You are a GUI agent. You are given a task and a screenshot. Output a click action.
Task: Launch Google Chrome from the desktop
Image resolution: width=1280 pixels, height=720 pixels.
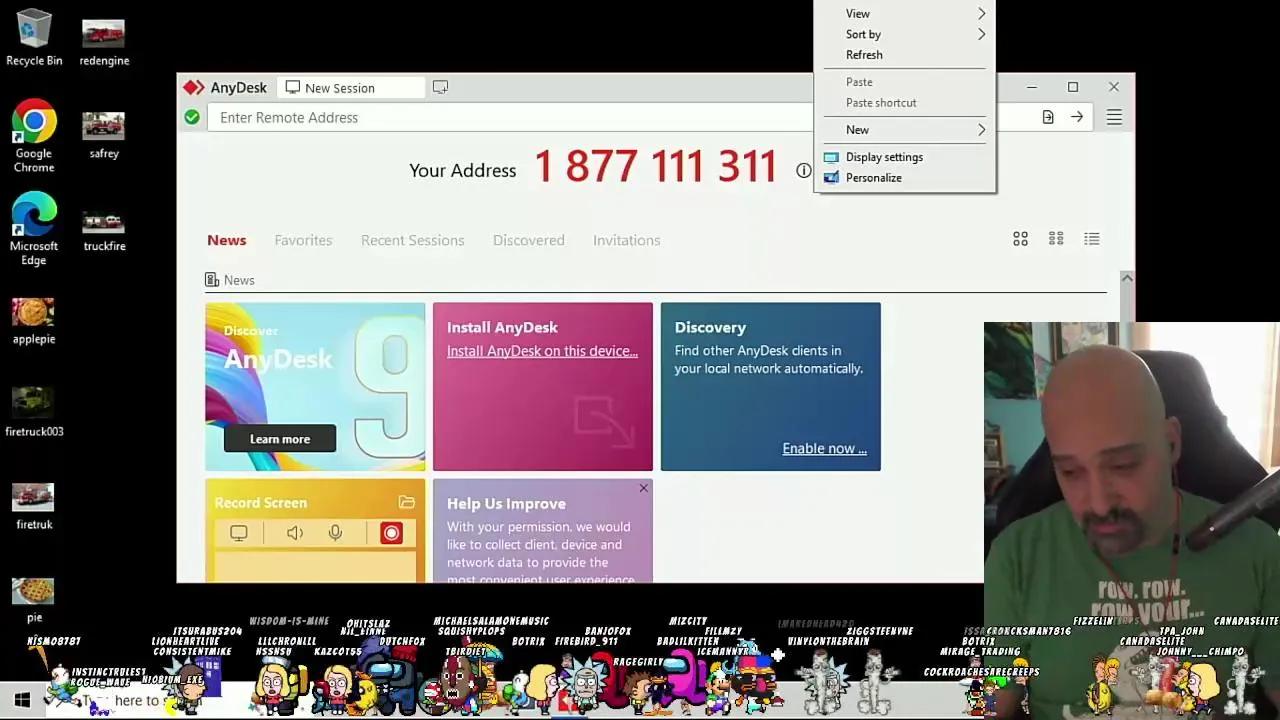tap(34, 136)
